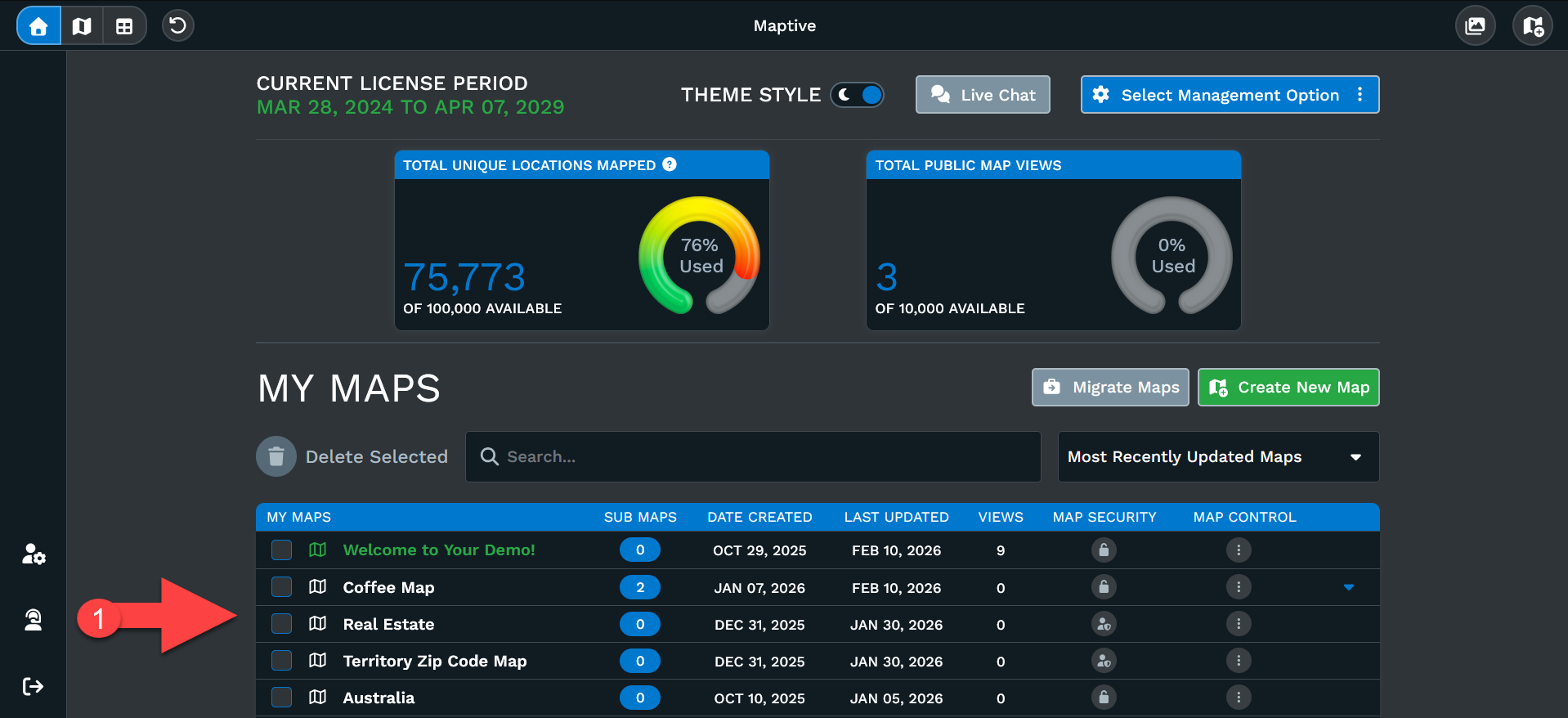Click license period date MAR 28, 2024 TO APR 07, 2029
Image resolution: width=1568 pixels, height=718 pixels.
point(410,107)
